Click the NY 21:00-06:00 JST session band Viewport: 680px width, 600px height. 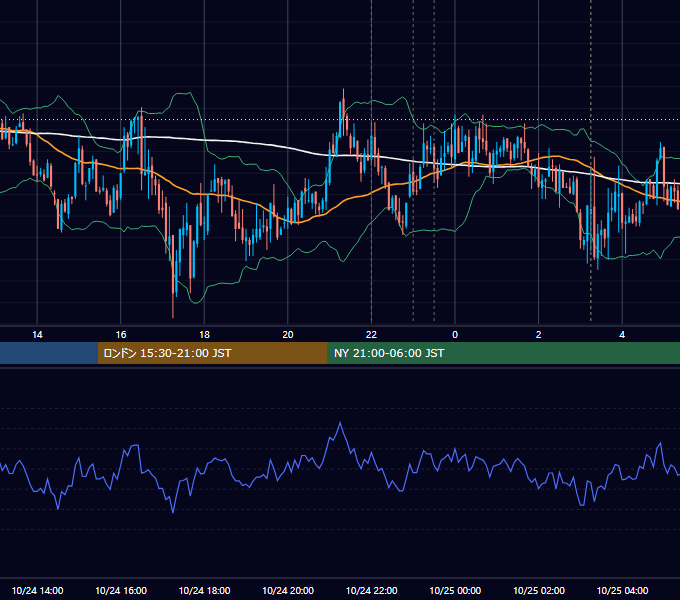coord(503,353)
